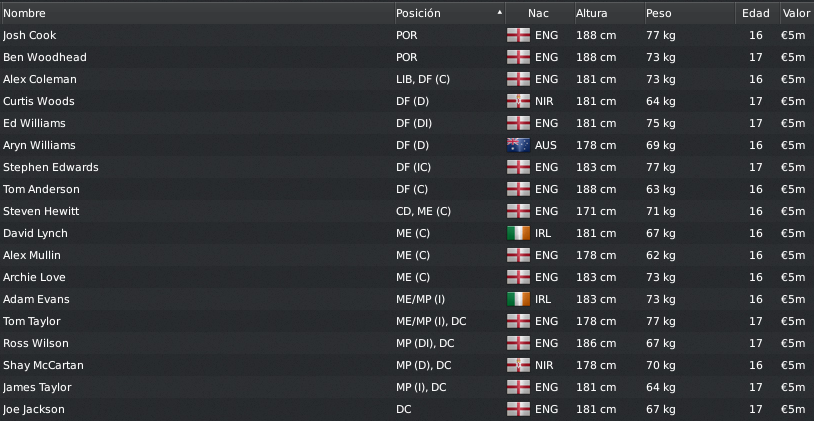Click Adam Evans' Irish flag icon
Viewport: 814px width, 421px height.
(x=518, y=299)
